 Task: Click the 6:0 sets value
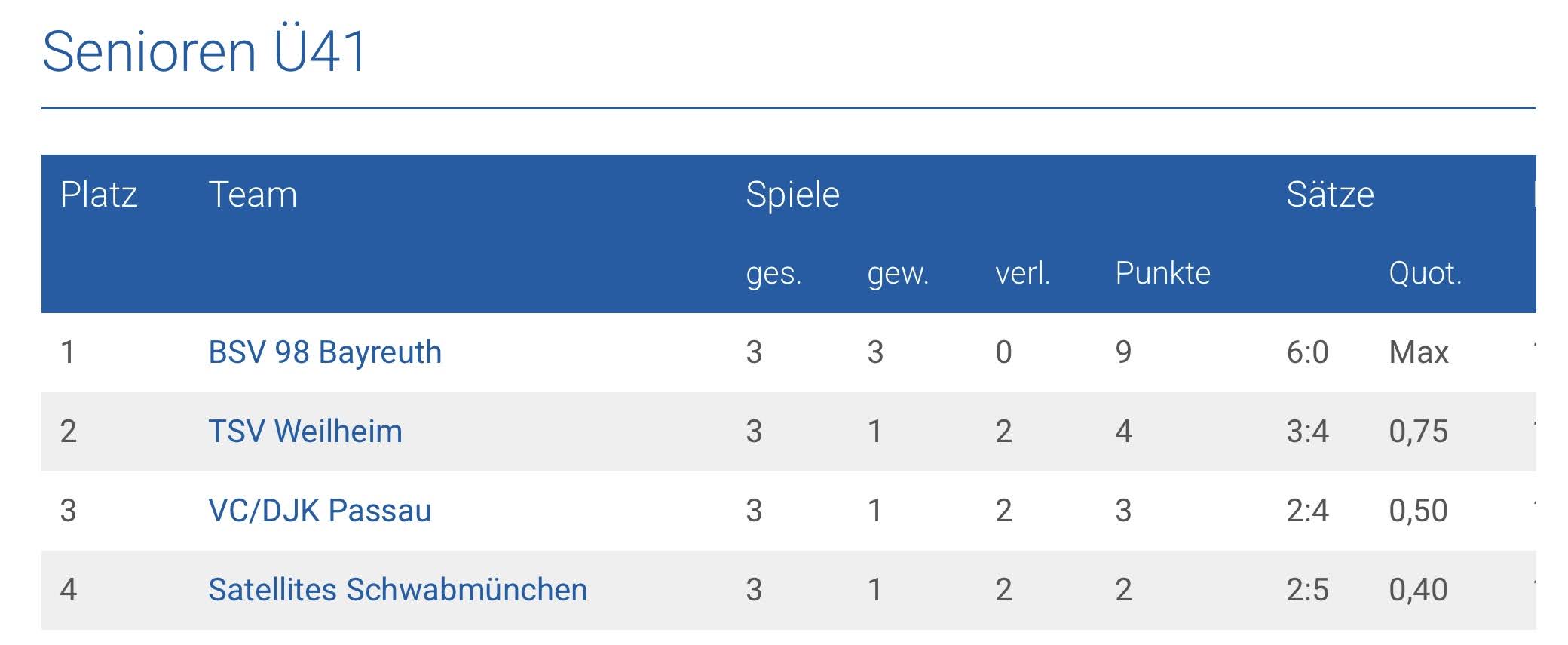[x=1307, y=352]
